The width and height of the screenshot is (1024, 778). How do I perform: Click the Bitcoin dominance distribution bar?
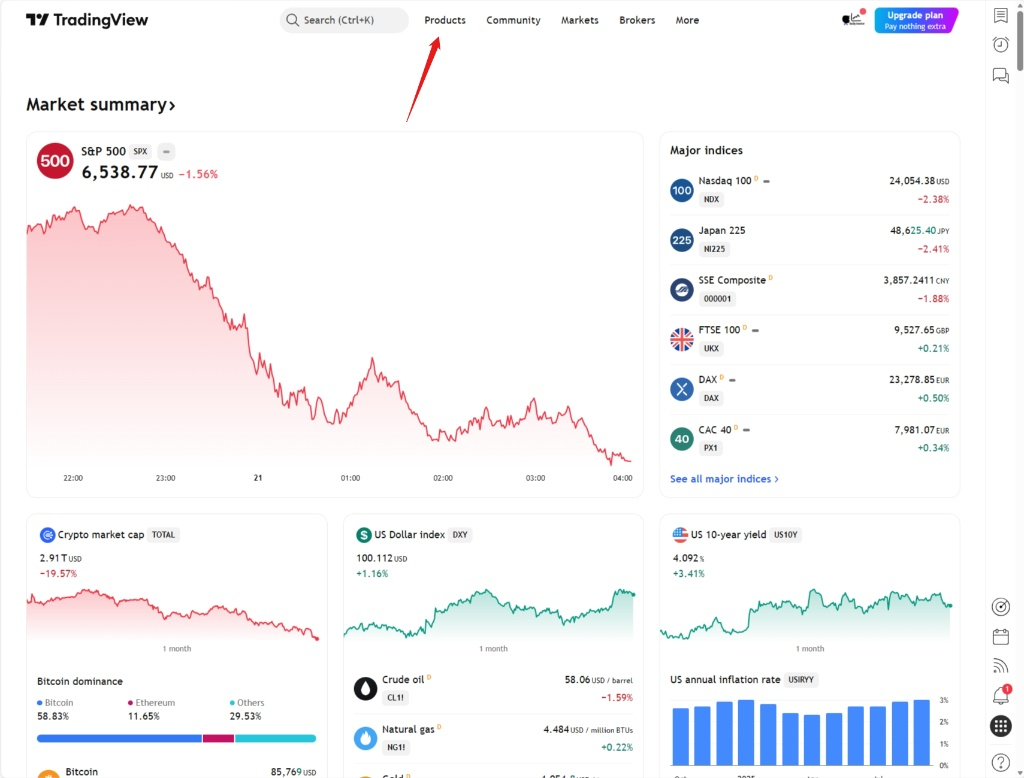(176, 737)
